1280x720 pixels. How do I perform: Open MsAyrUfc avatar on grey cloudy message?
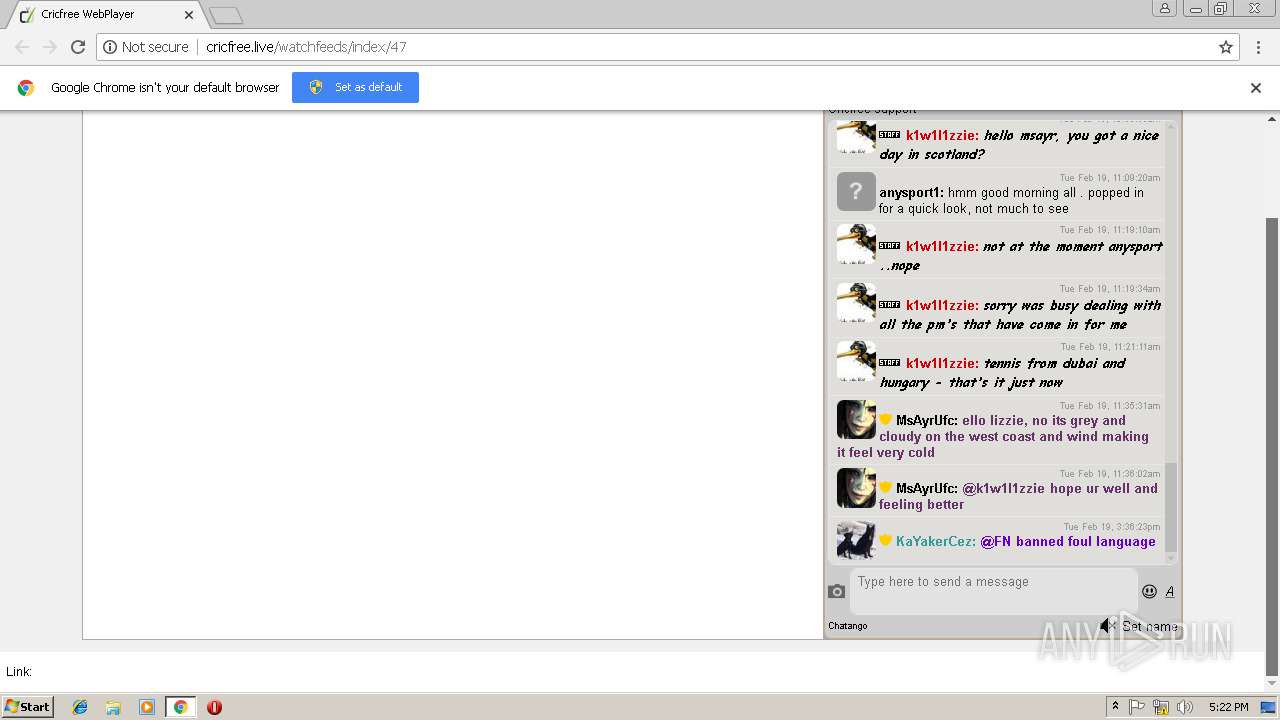coord(856,419)
